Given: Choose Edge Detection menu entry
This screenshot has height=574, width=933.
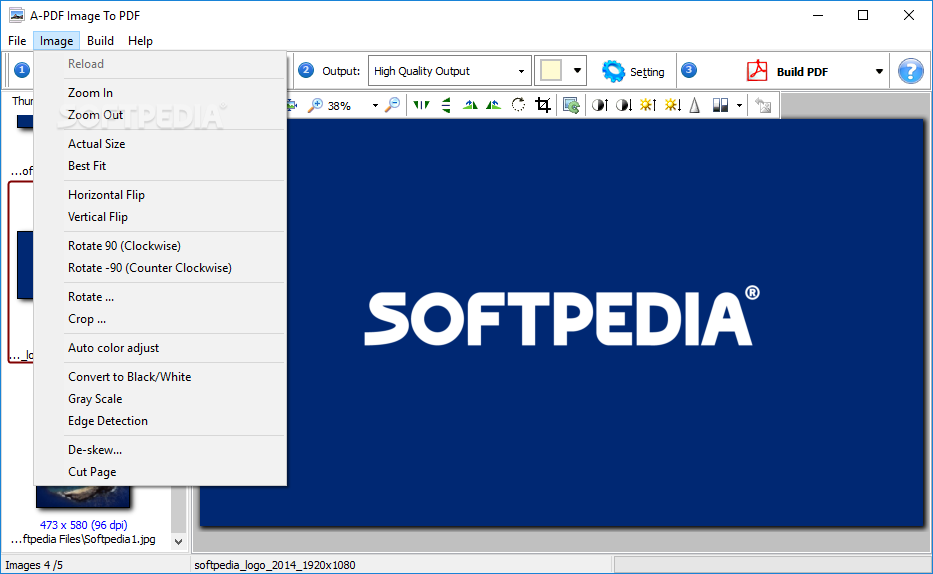Looking at the screenshot, I should pos(161,421).
